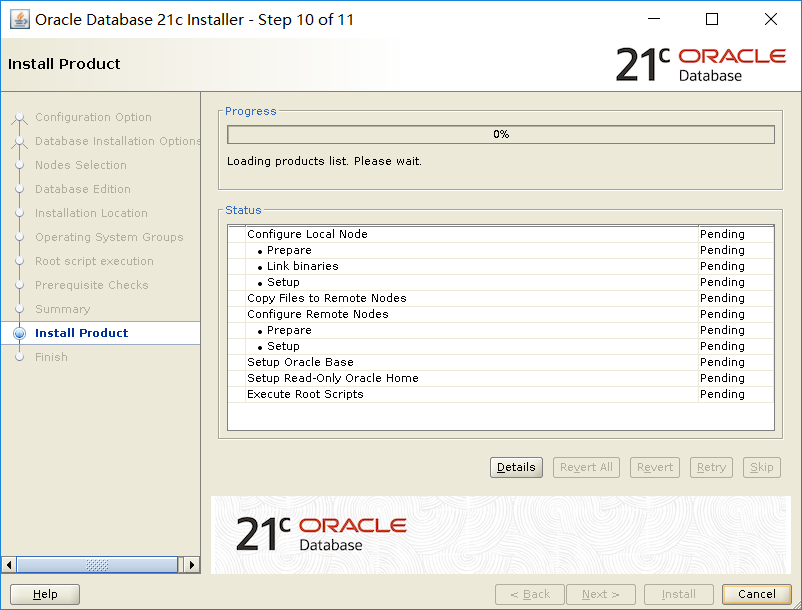Close the installer window
The image size is (802, 610).
pyautogui.click(x=771, y=19)
